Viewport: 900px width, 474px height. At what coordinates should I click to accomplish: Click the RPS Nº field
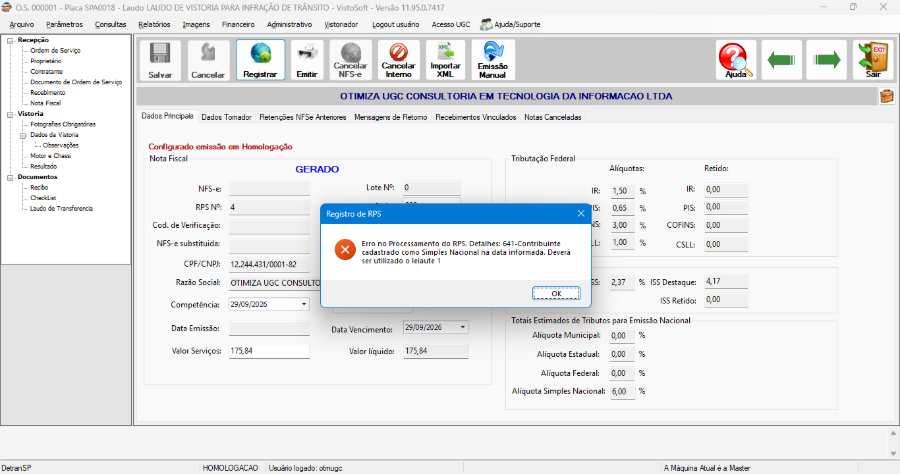click(269, 207)
